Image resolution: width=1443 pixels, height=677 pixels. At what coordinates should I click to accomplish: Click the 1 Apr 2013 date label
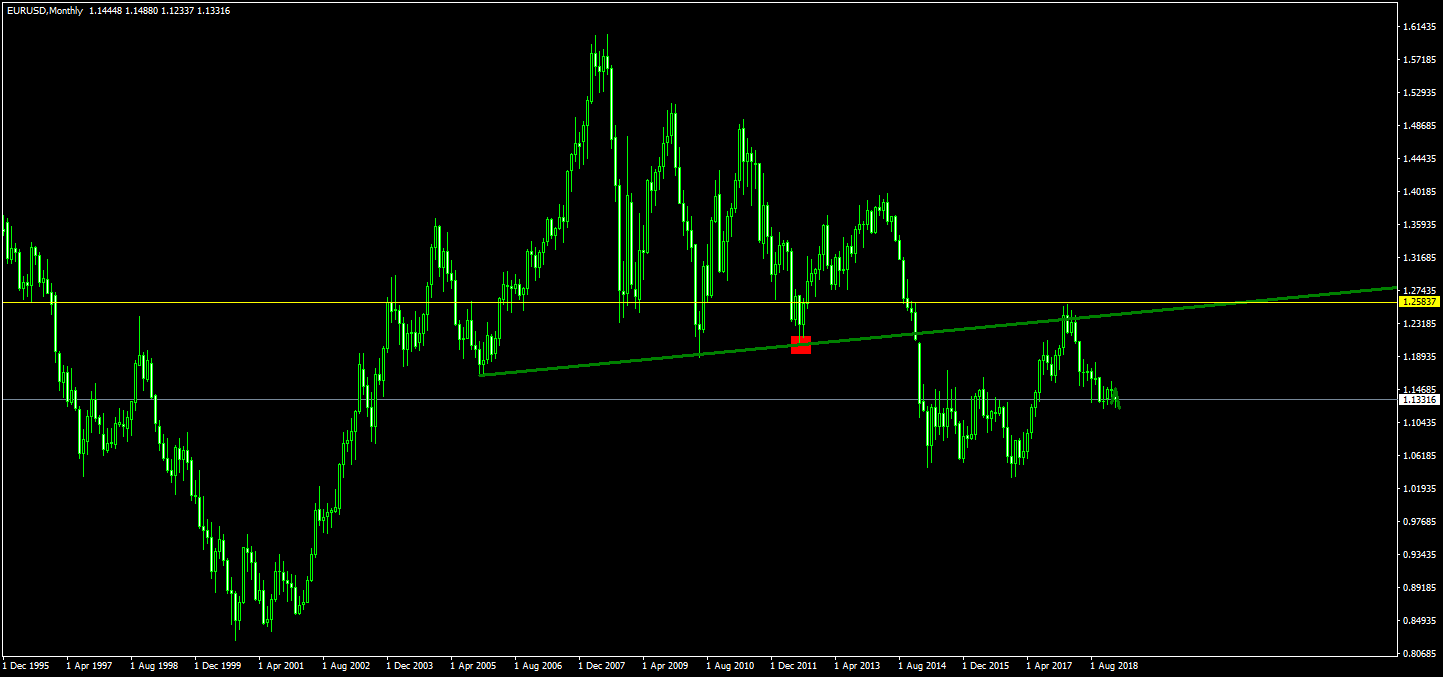858,665
